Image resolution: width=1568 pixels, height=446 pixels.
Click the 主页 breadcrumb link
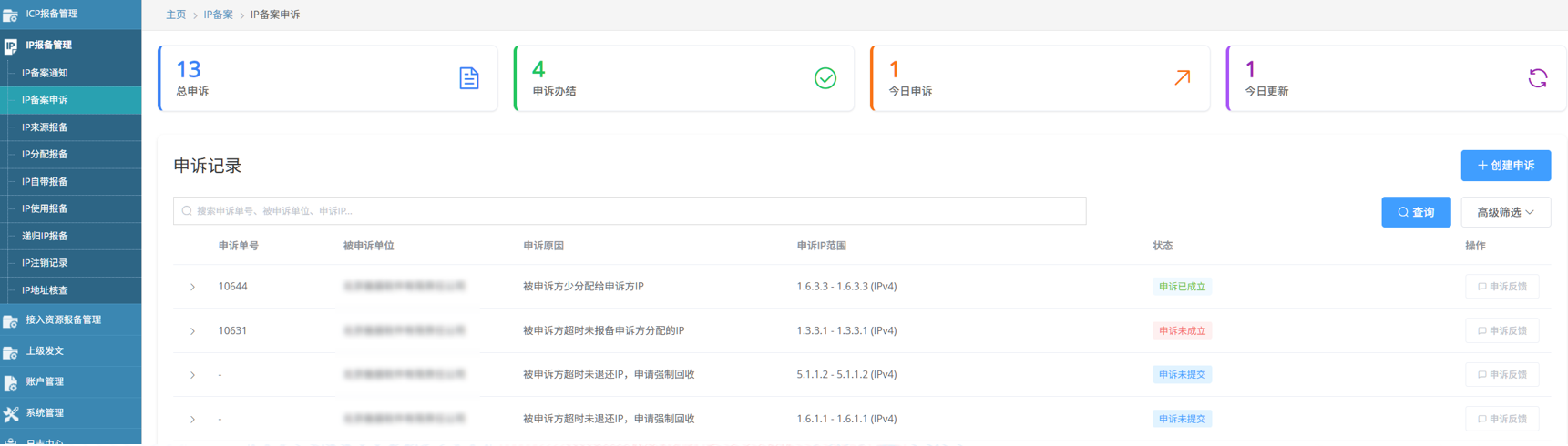coord(176,15)
